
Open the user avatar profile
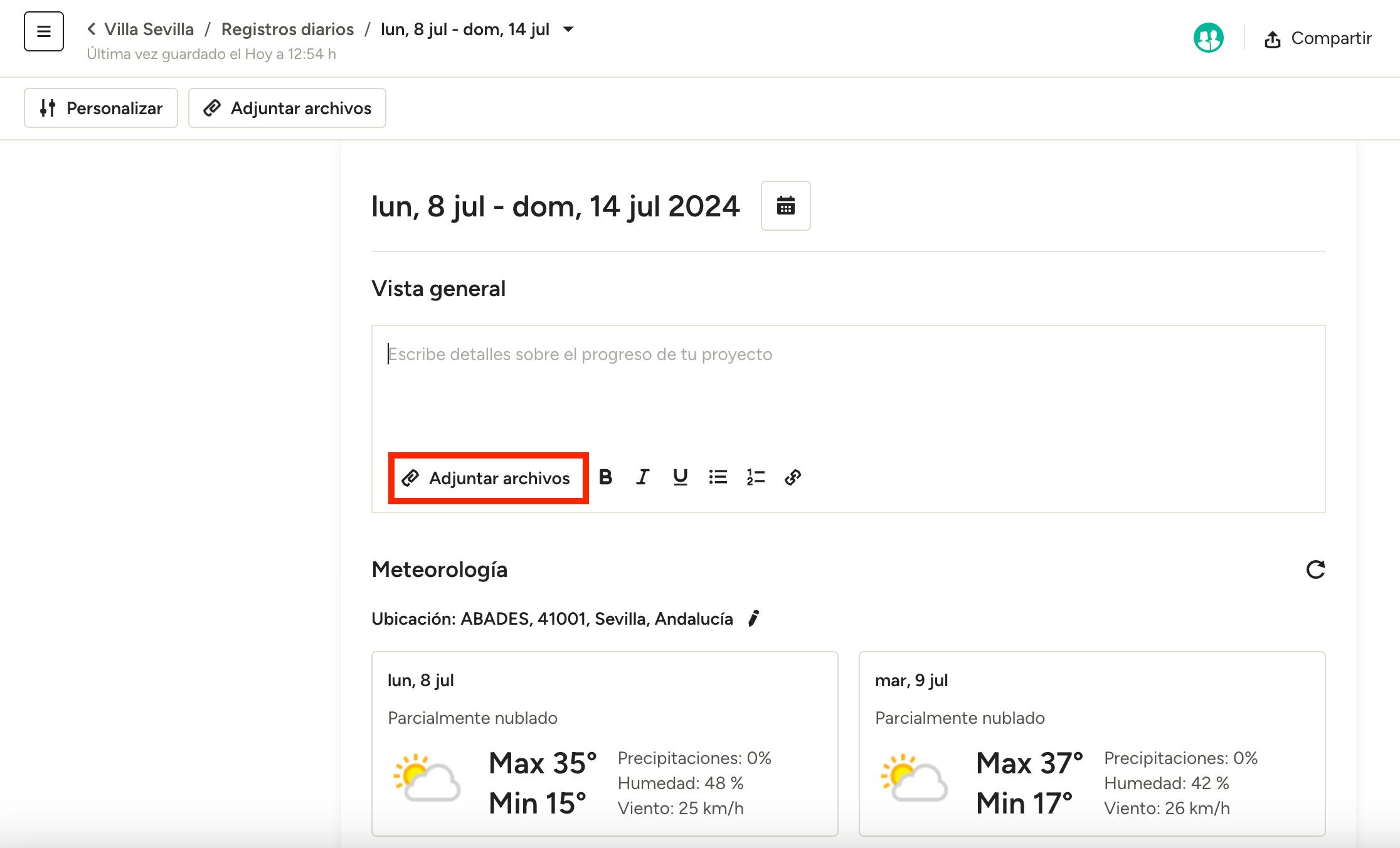coord(1208,38)
